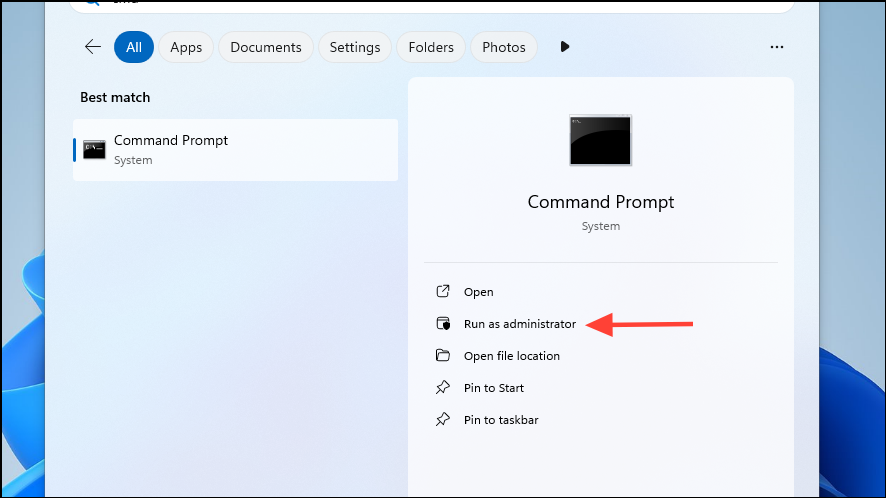The width and height of the screenshot is (886, 498).
Task: Click Open in the Command Prompt actions
Action: click(x=478, y=292)
